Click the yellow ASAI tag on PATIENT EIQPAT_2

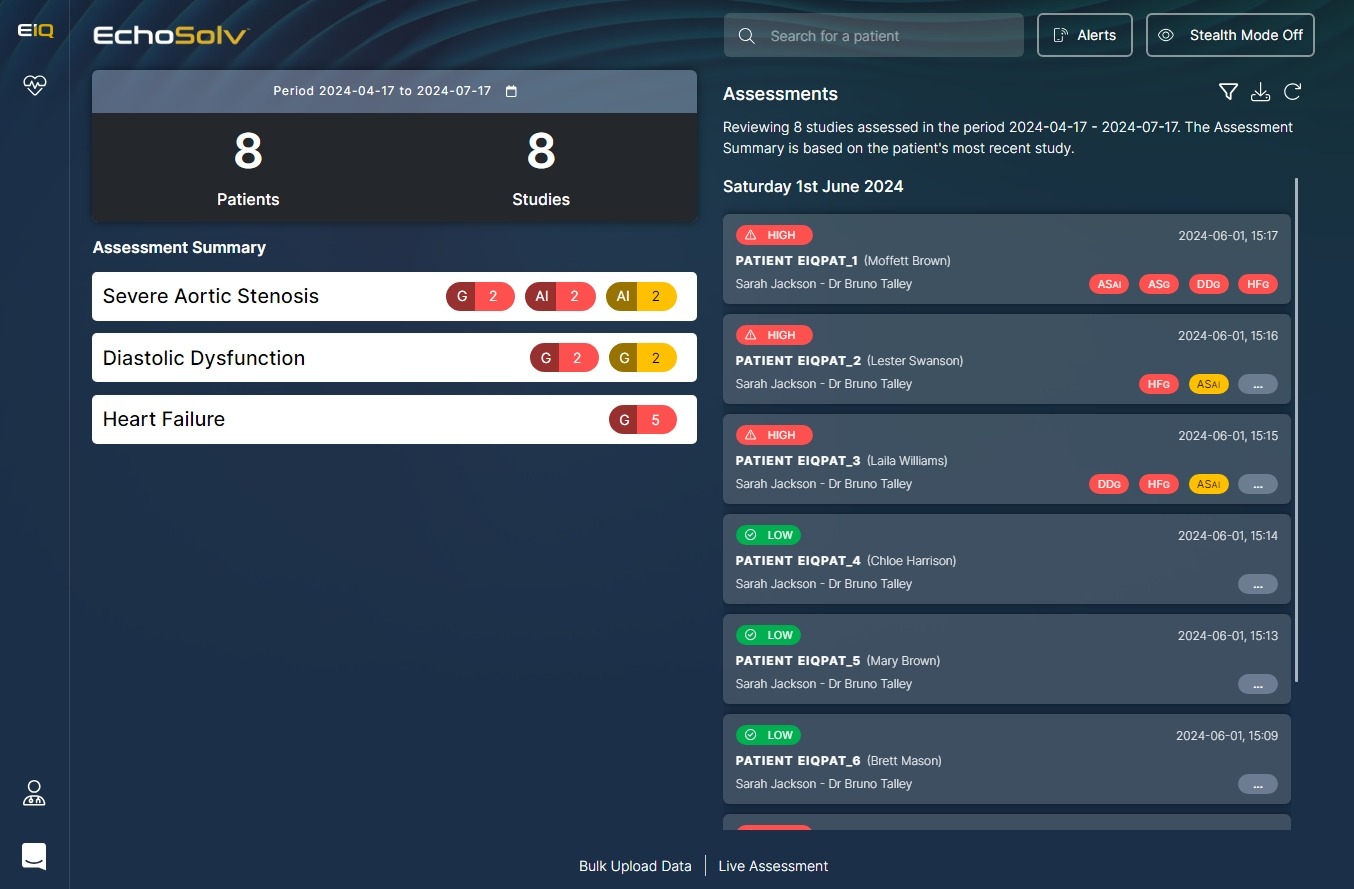point(1208,384)
